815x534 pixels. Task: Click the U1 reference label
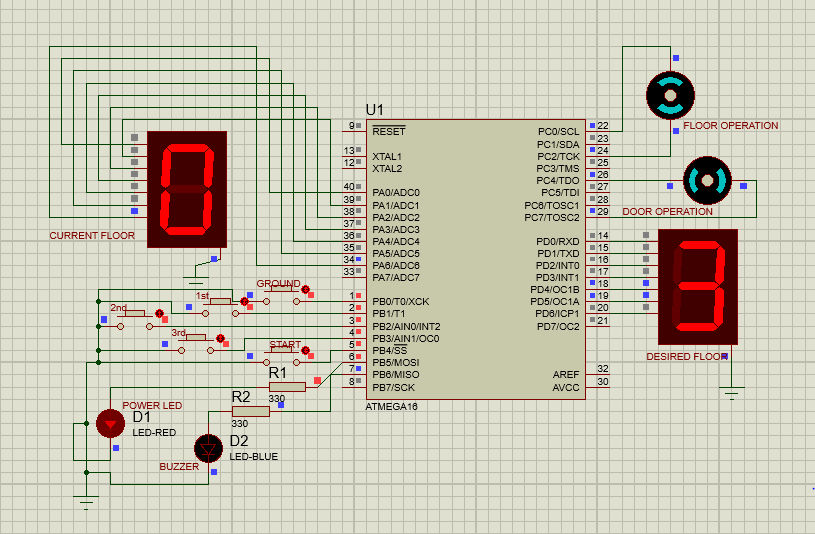374,110
